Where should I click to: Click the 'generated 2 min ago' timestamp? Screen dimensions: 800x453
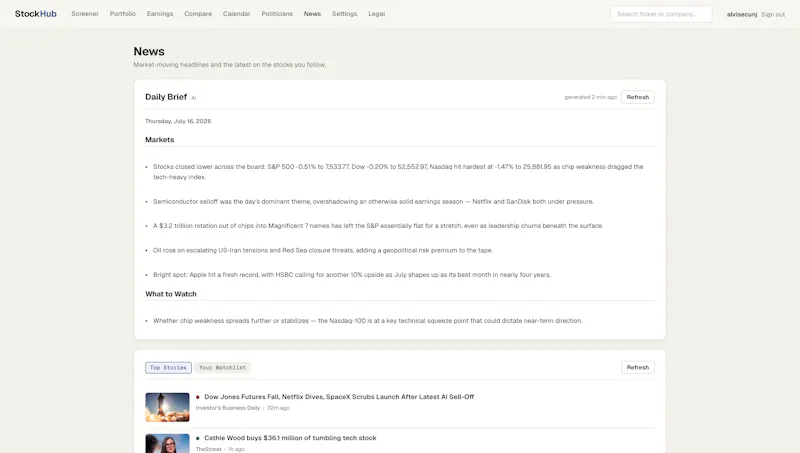tap(591, 97)
